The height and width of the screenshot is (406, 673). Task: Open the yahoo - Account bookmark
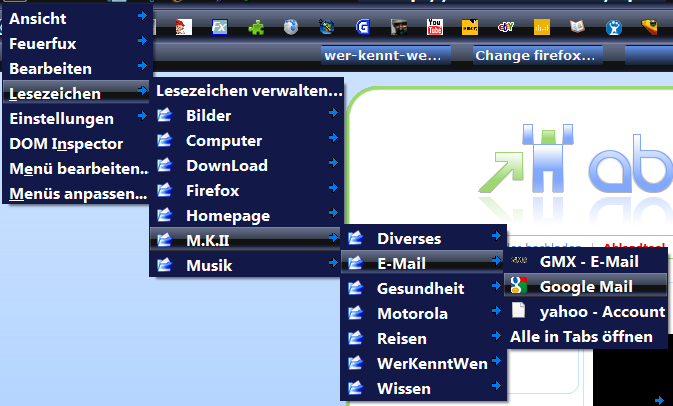coord(586,312)
